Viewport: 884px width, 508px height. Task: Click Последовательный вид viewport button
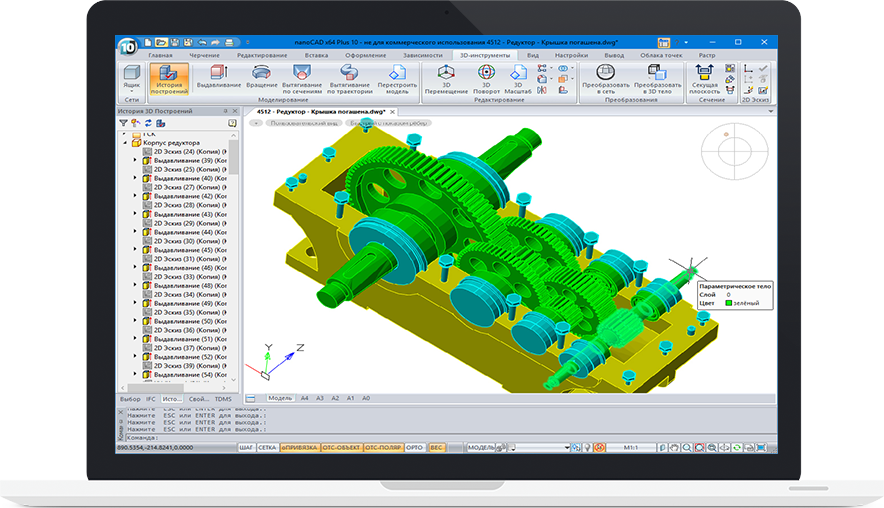pos(304,123)
